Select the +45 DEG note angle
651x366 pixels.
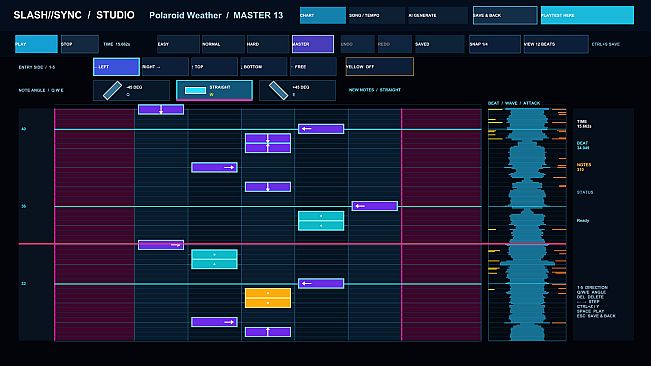point(297,90)
